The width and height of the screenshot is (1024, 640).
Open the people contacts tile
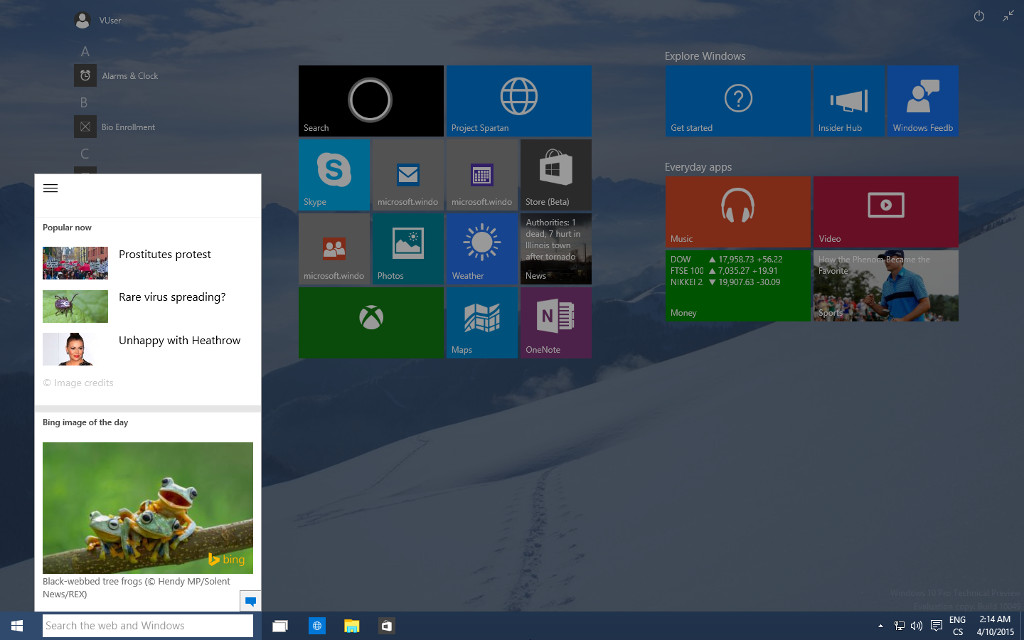pyautogui.click(x=334, y=249)
